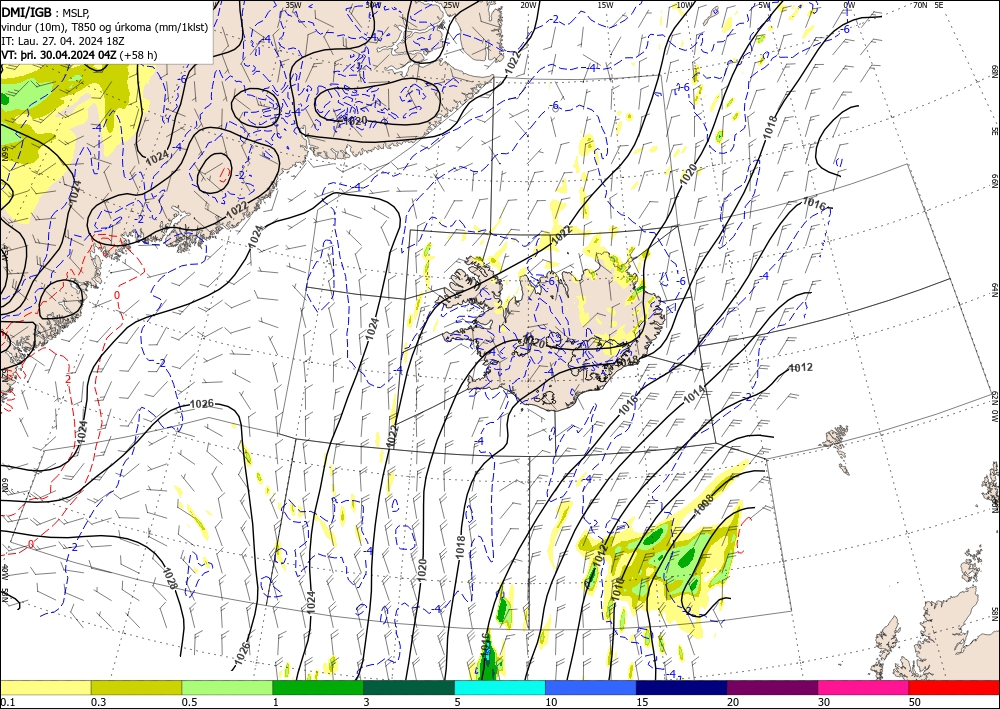Click the legend value "50"
Viewport: 1000px width, 709px height.
coord(915,702)
